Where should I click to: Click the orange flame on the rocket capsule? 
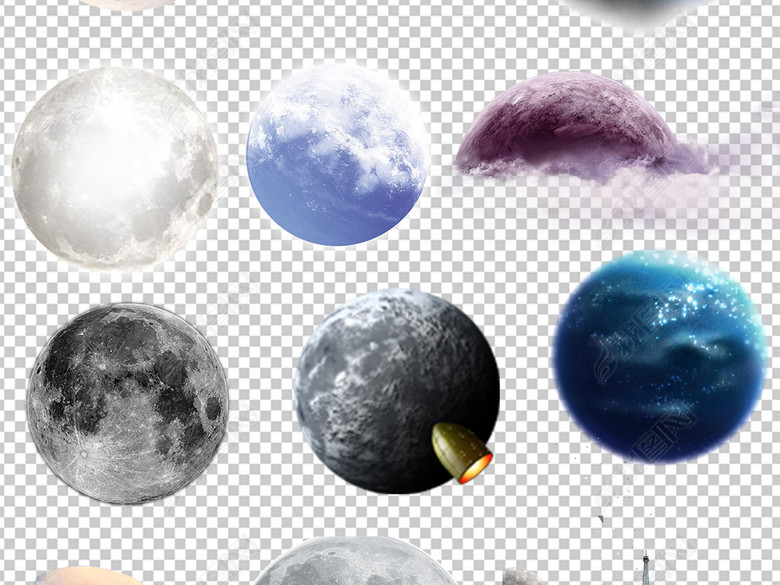click(x=472, y=465)
